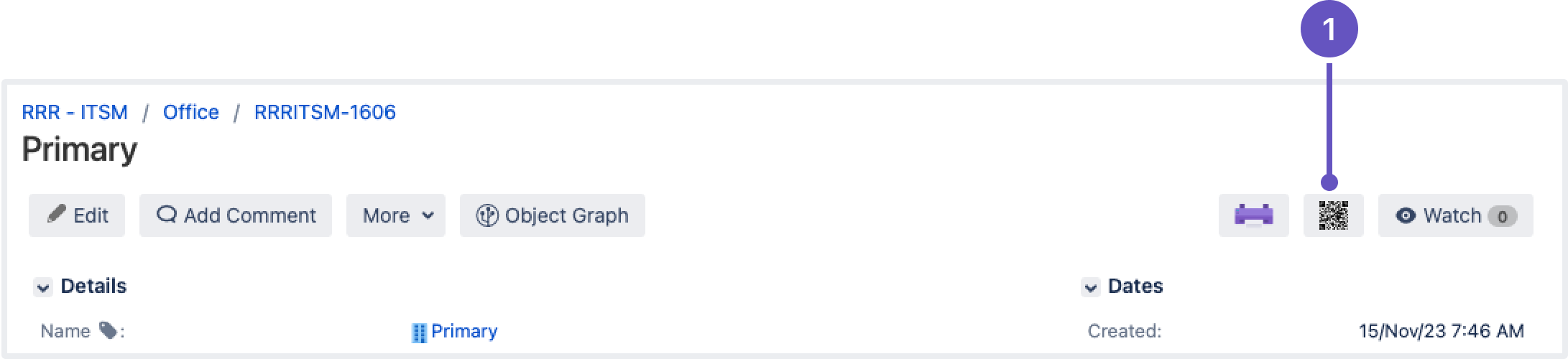Collapse the Dates section

click(x=1091, y=287)
